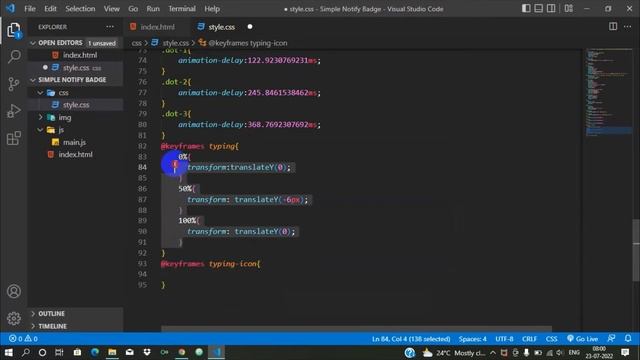Collapse the js folder

tap(75, 130)
